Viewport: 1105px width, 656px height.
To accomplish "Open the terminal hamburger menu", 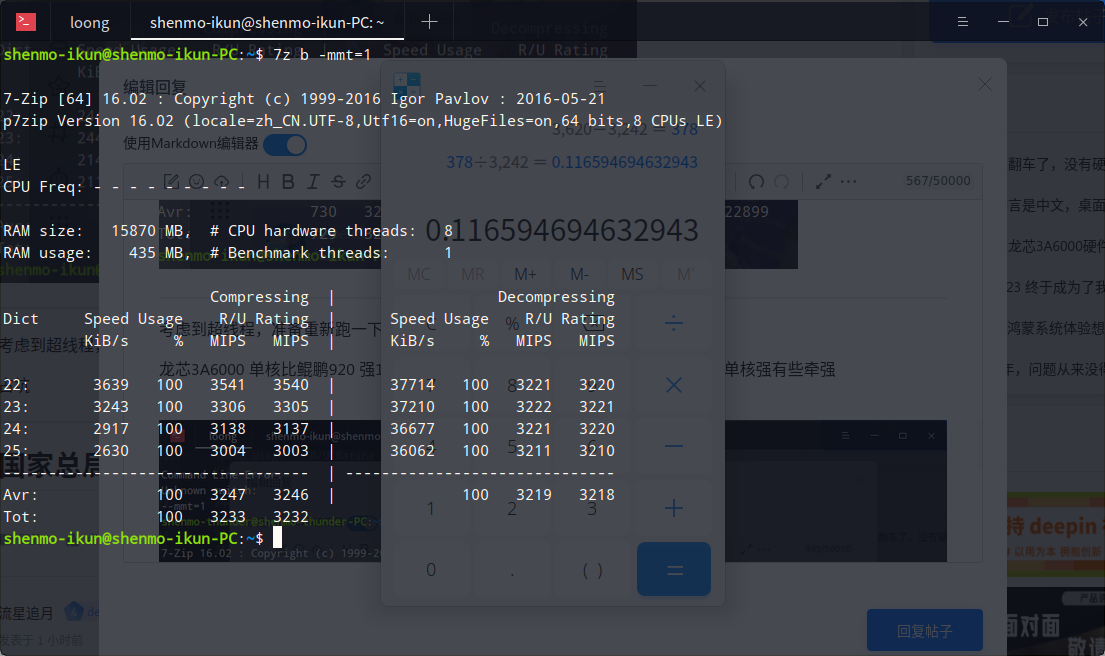I will click(962, 22).
